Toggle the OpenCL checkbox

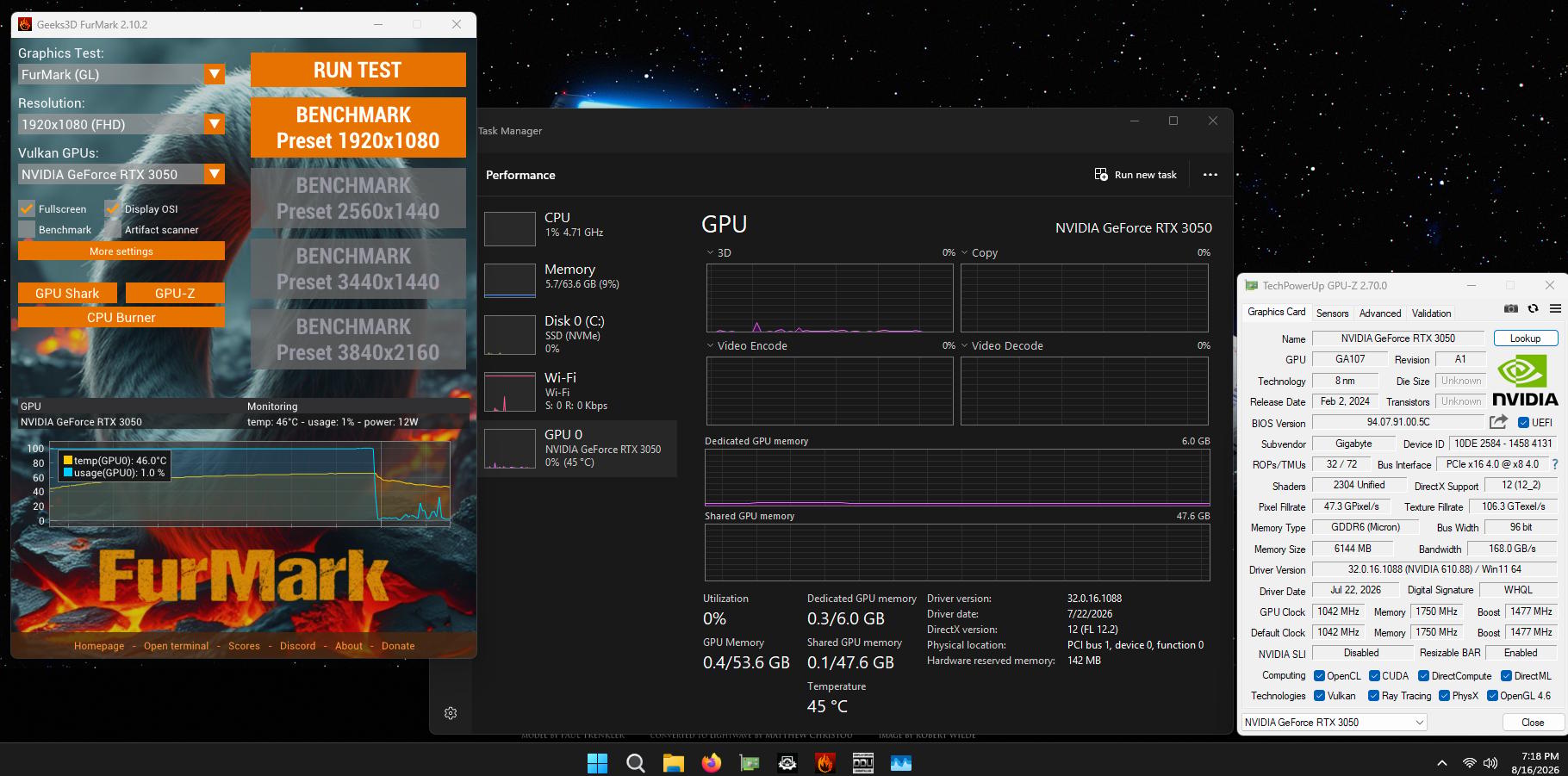(x=1319, y=676)
